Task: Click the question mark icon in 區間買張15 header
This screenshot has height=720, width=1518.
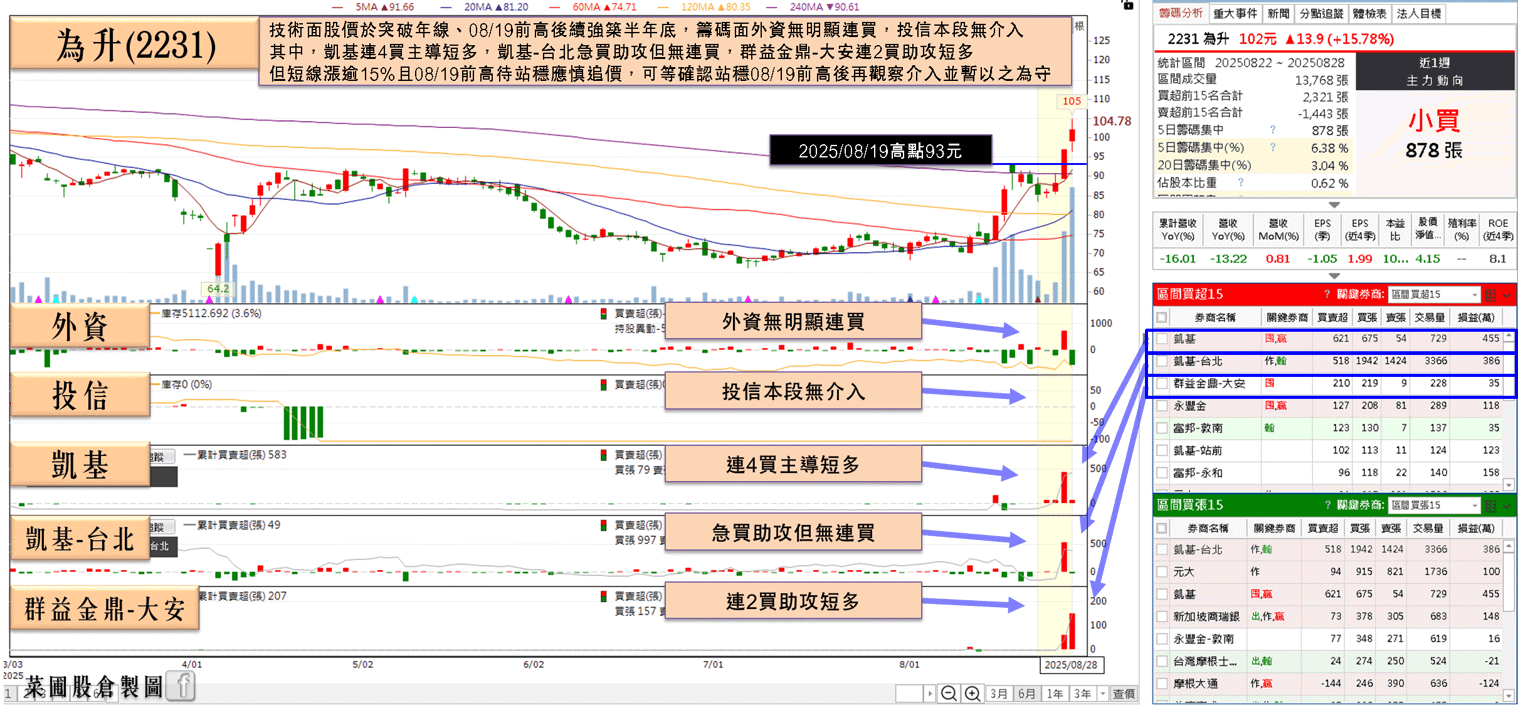Action: pos(1327,505)
